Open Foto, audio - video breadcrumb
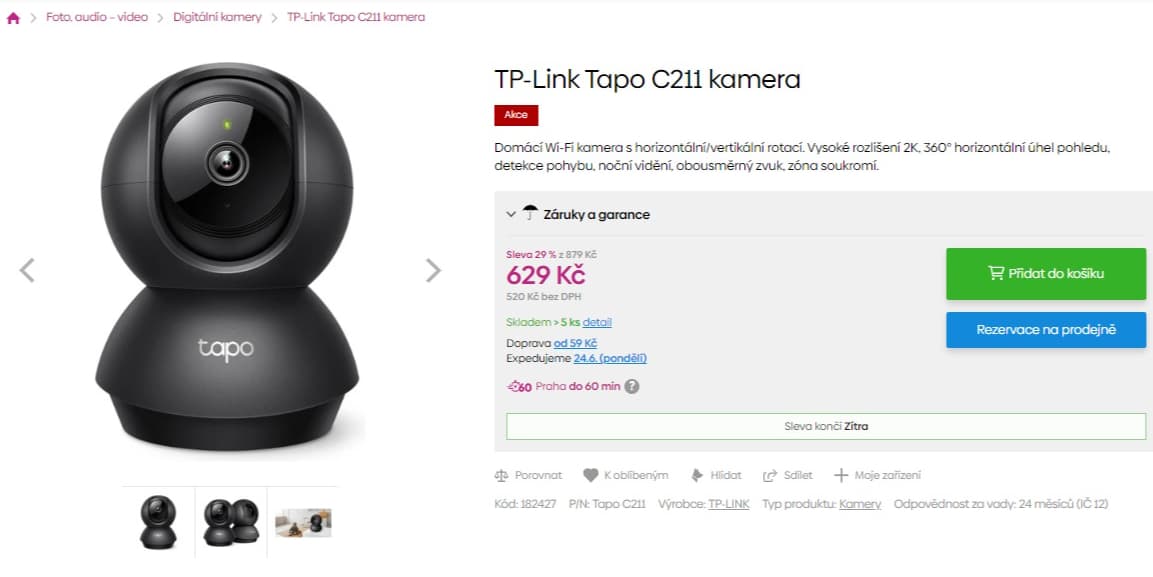Screen dimensions: 1153x577 pos(97,17)
